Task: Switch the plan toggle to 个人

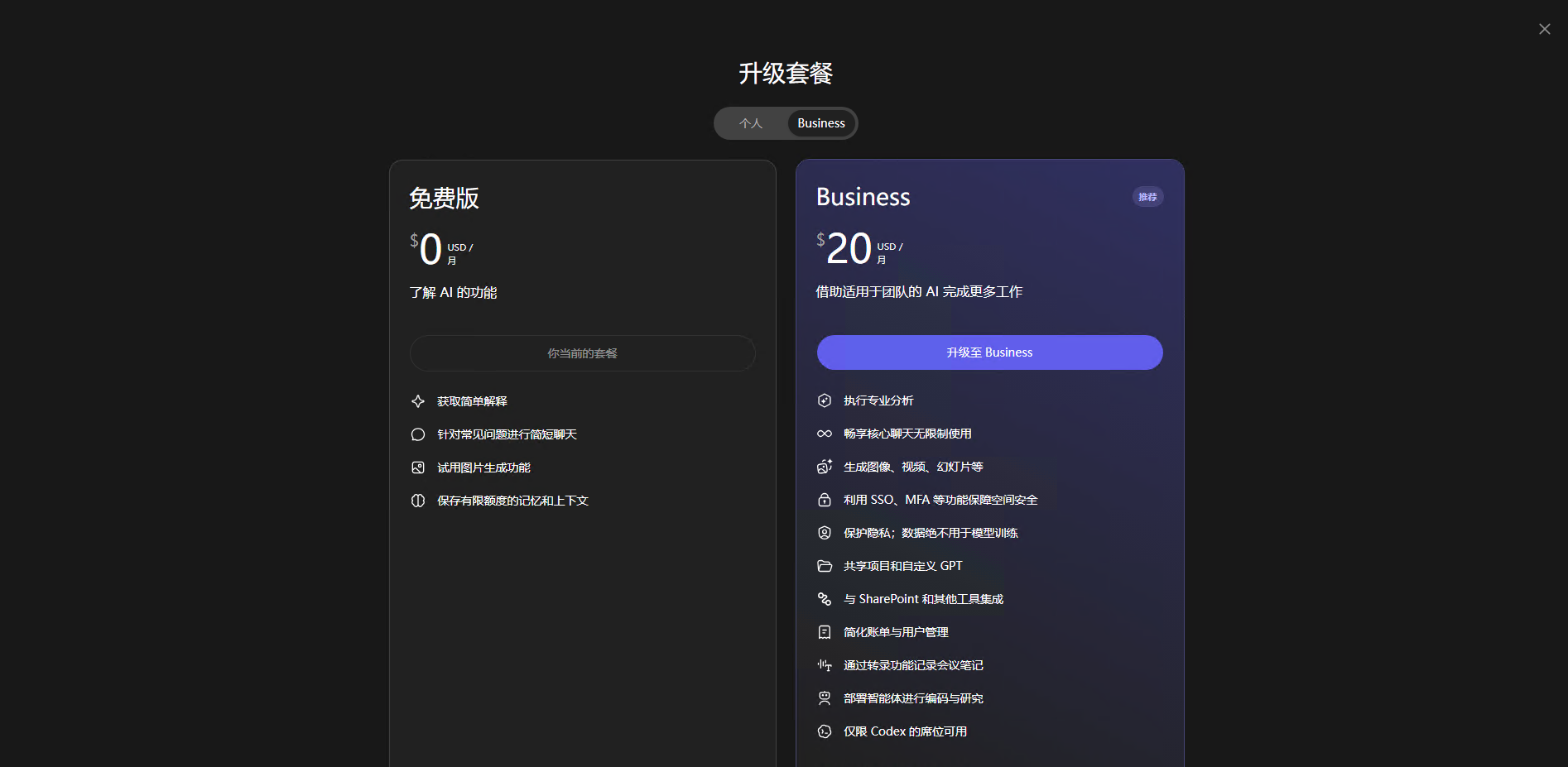Action: click(x=751, y=122)
